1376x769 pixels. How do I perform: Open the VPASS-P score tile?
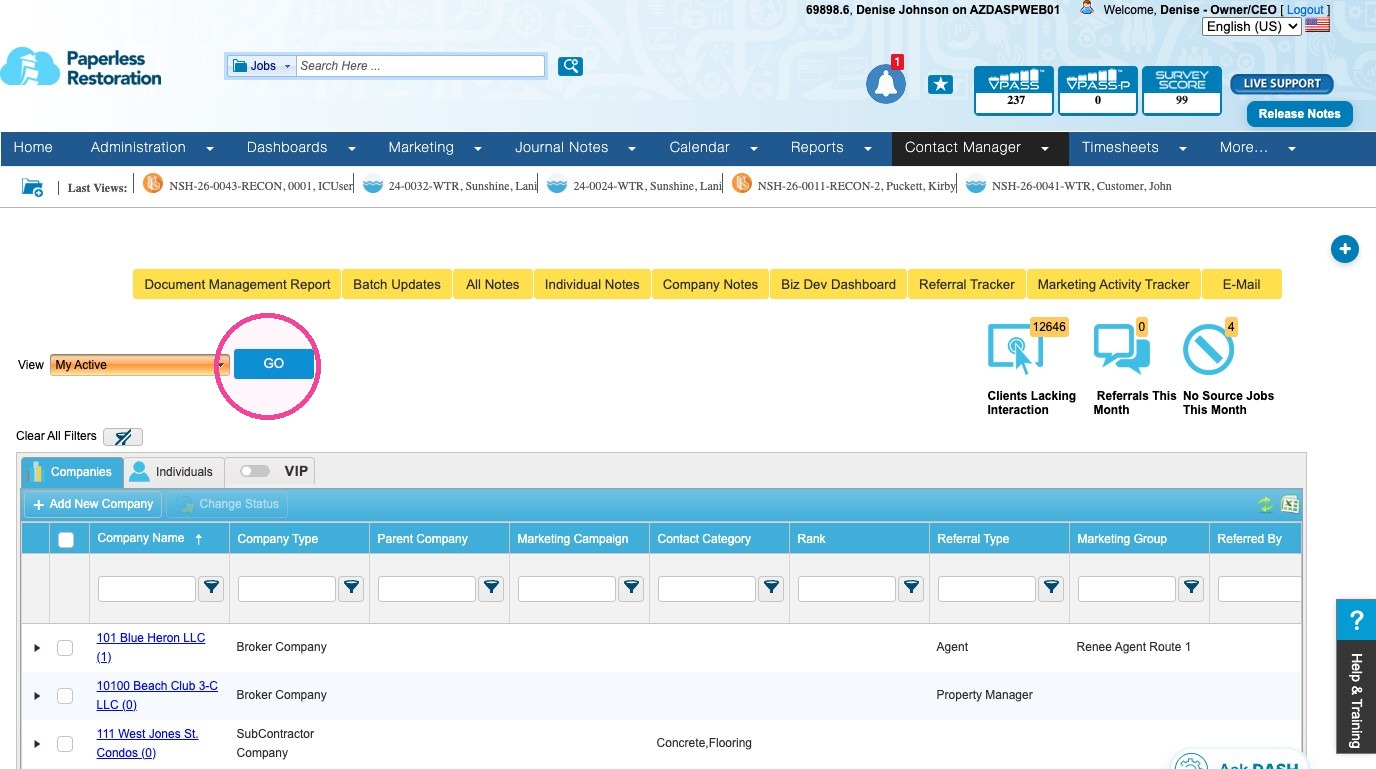coord(1097,91)
